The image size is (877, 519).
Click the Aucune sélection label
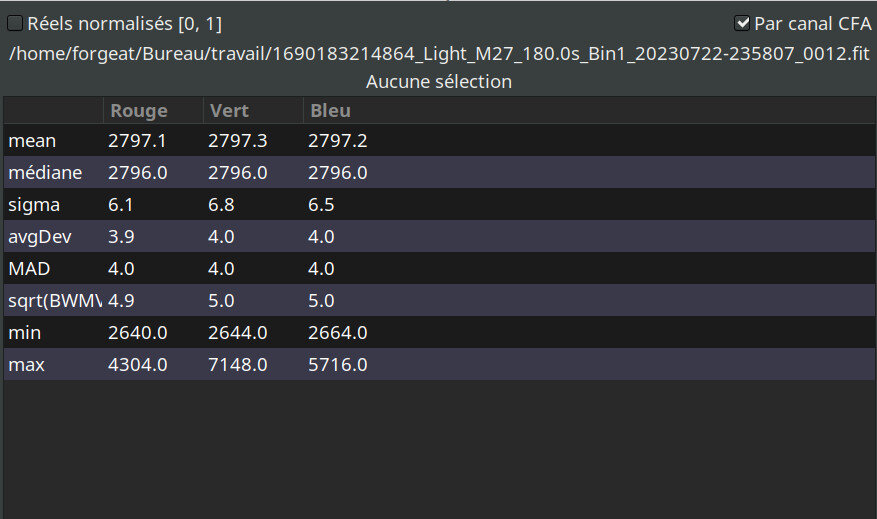pyautogui.click(x=438, y=82)
